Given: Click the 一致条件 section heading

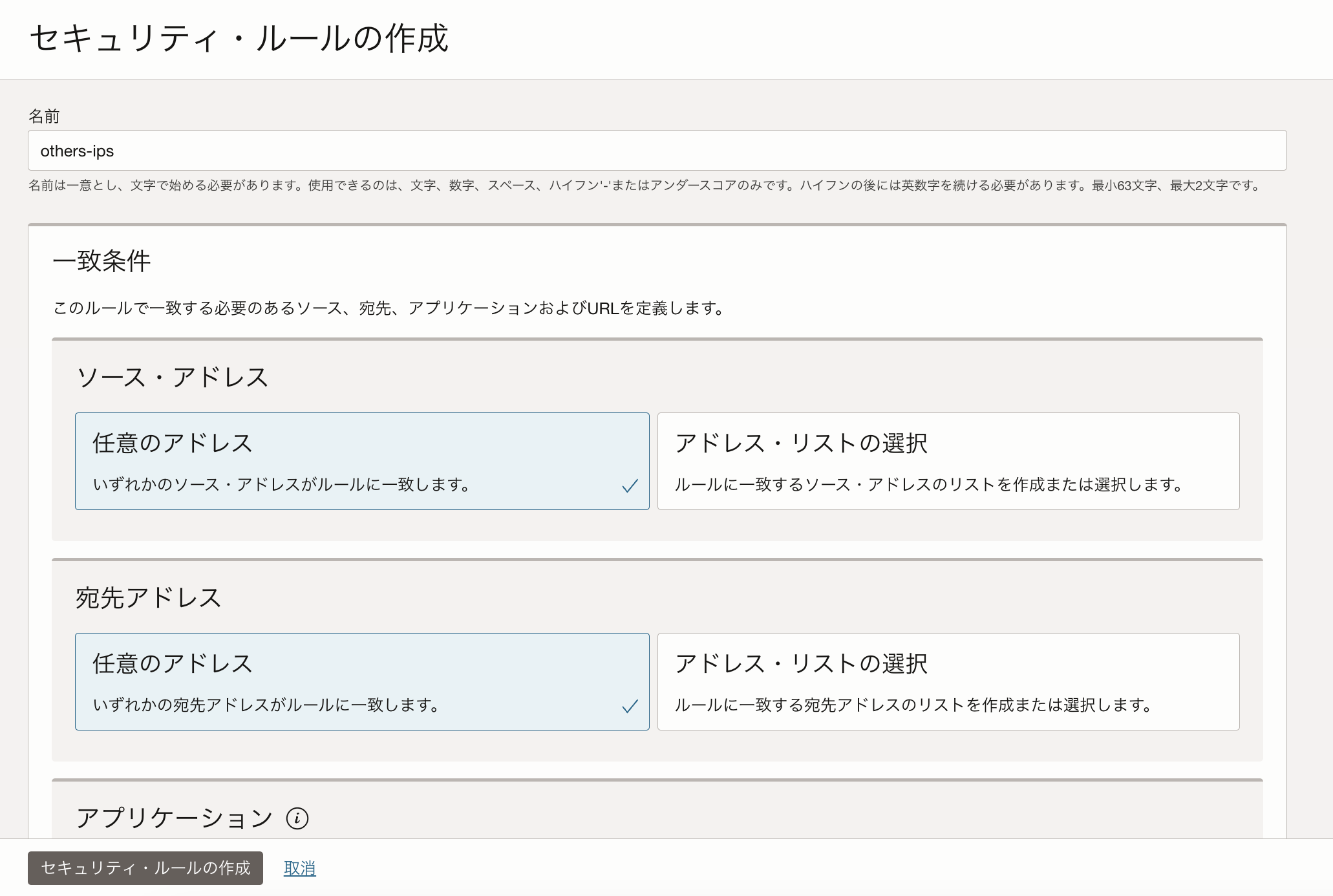Looking at the screenshot, I should [101, 261].
